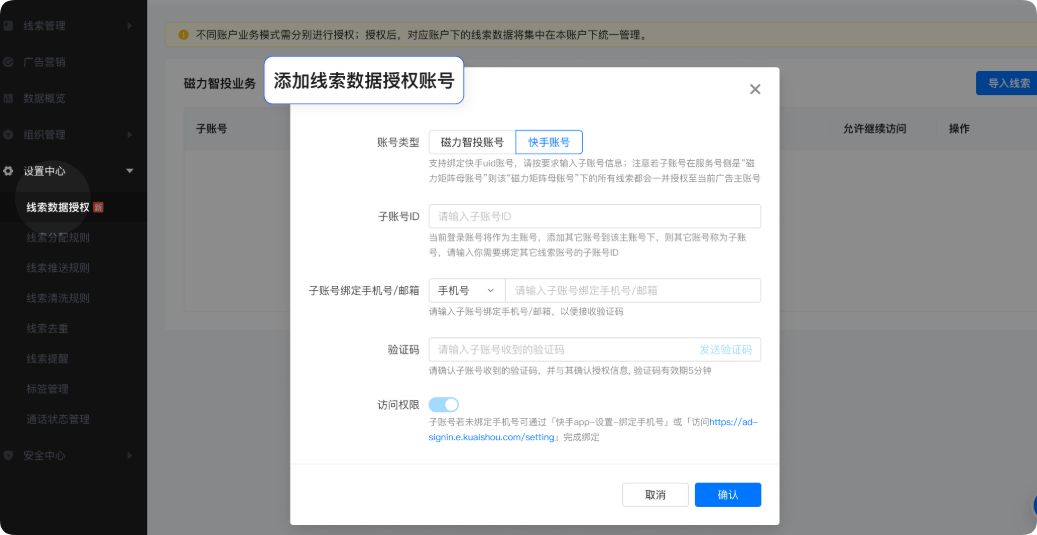Click the 子账号 column header
Image resolution: width=1037 pixels, height=535 pixels.
(212, 129)
